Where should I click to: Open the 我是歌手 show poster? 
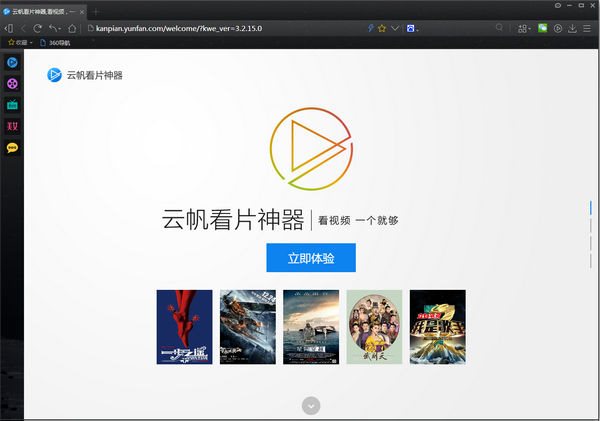(438, 327)
